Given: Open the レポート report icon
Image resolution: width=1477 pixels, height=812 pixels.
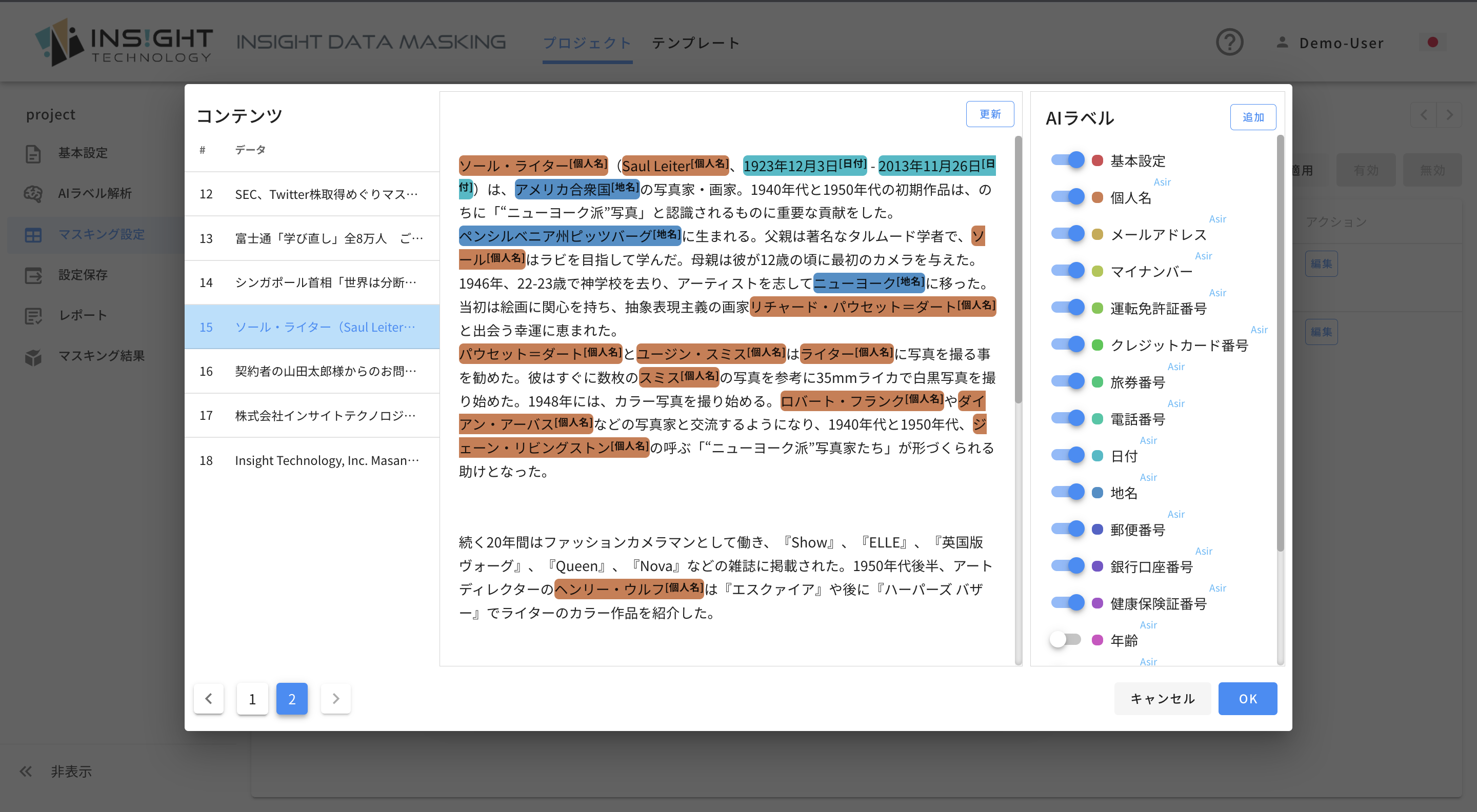Looking at the screenshot, I should [33, 316].
